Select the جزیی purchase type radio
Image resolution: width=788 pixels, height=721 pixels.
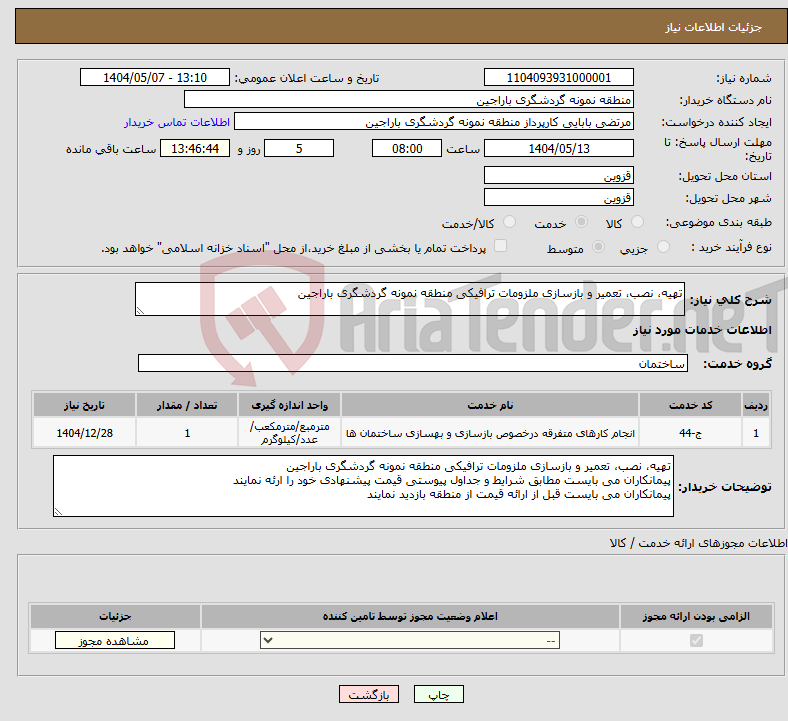point(663,246)
